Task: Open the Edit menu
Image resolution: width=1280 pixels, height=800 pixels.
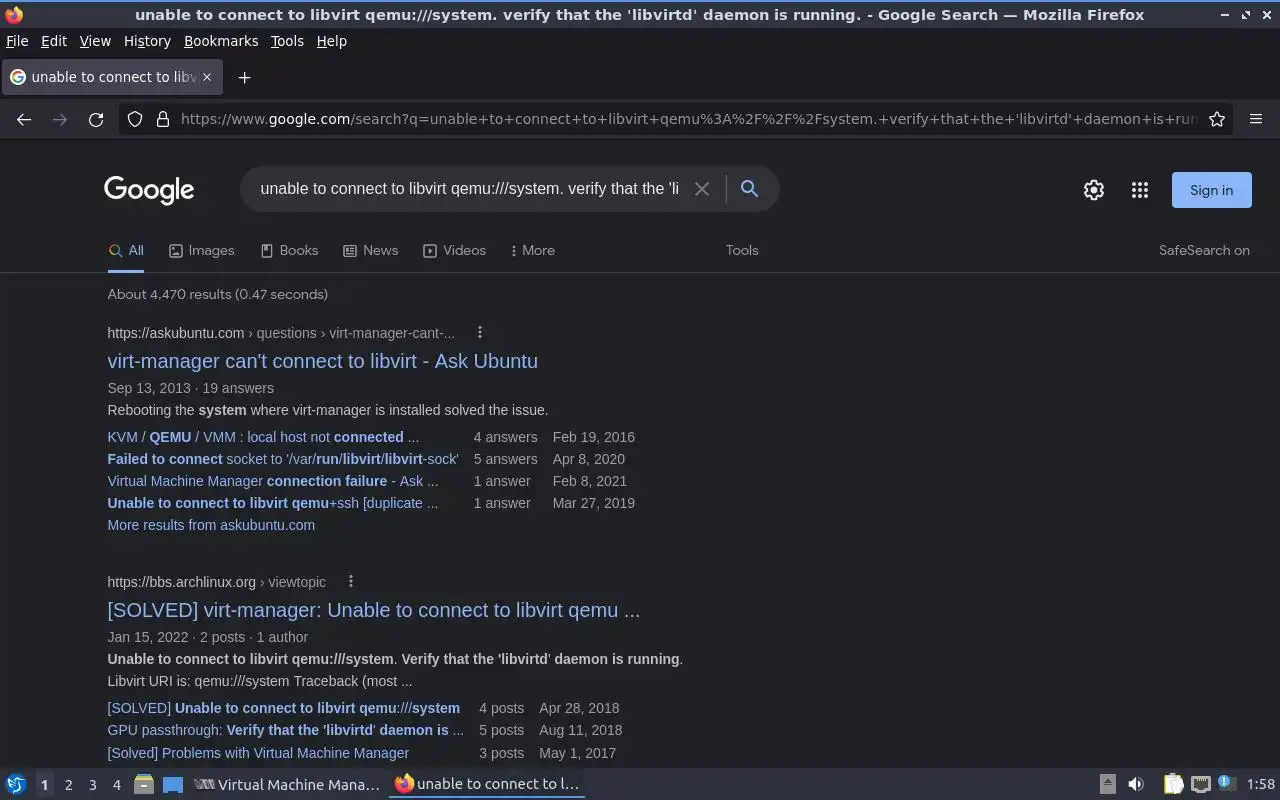Action: tap(54, 41)
